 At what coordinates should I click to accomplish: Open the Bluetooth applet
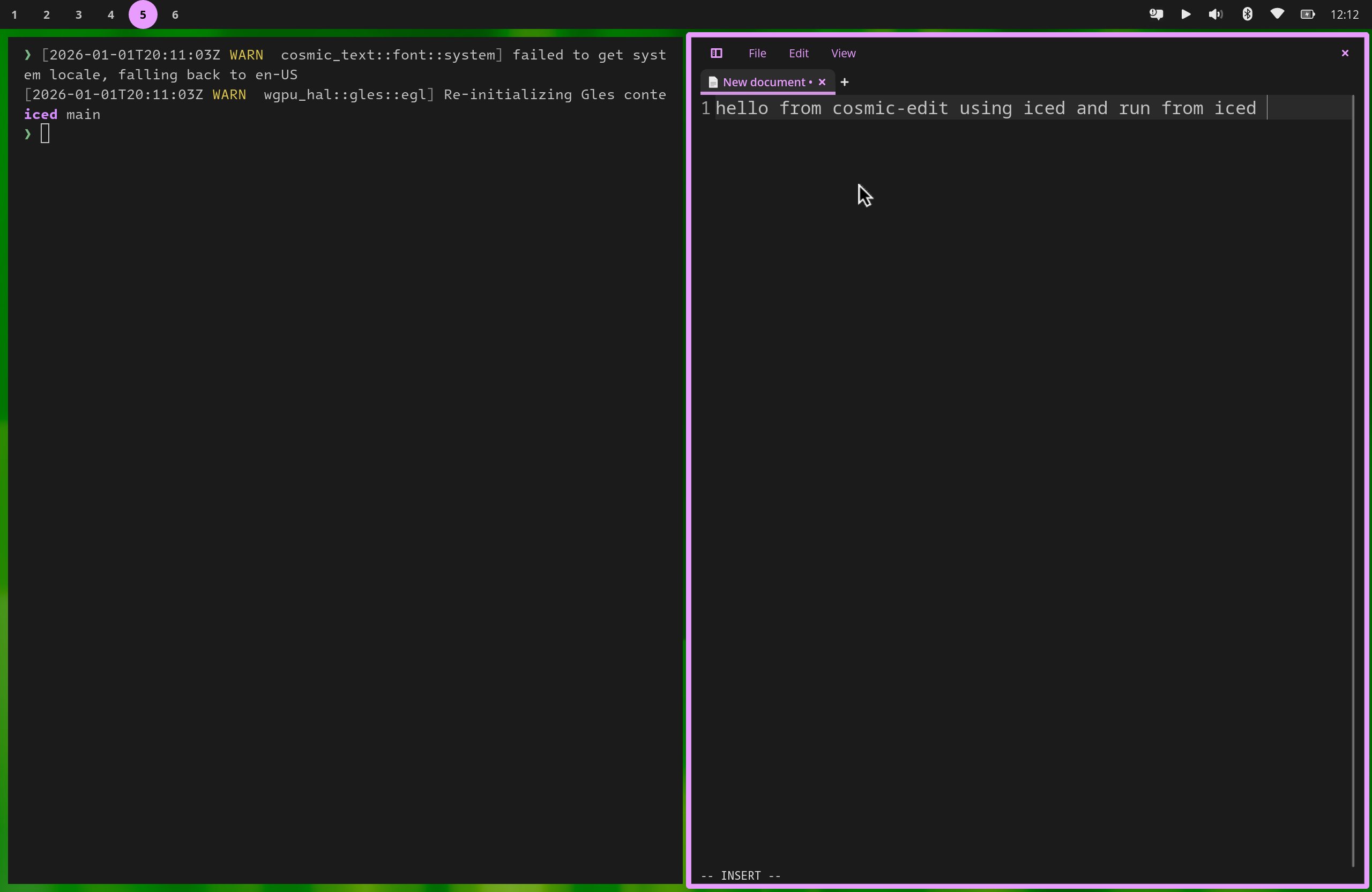point(1247,14)
